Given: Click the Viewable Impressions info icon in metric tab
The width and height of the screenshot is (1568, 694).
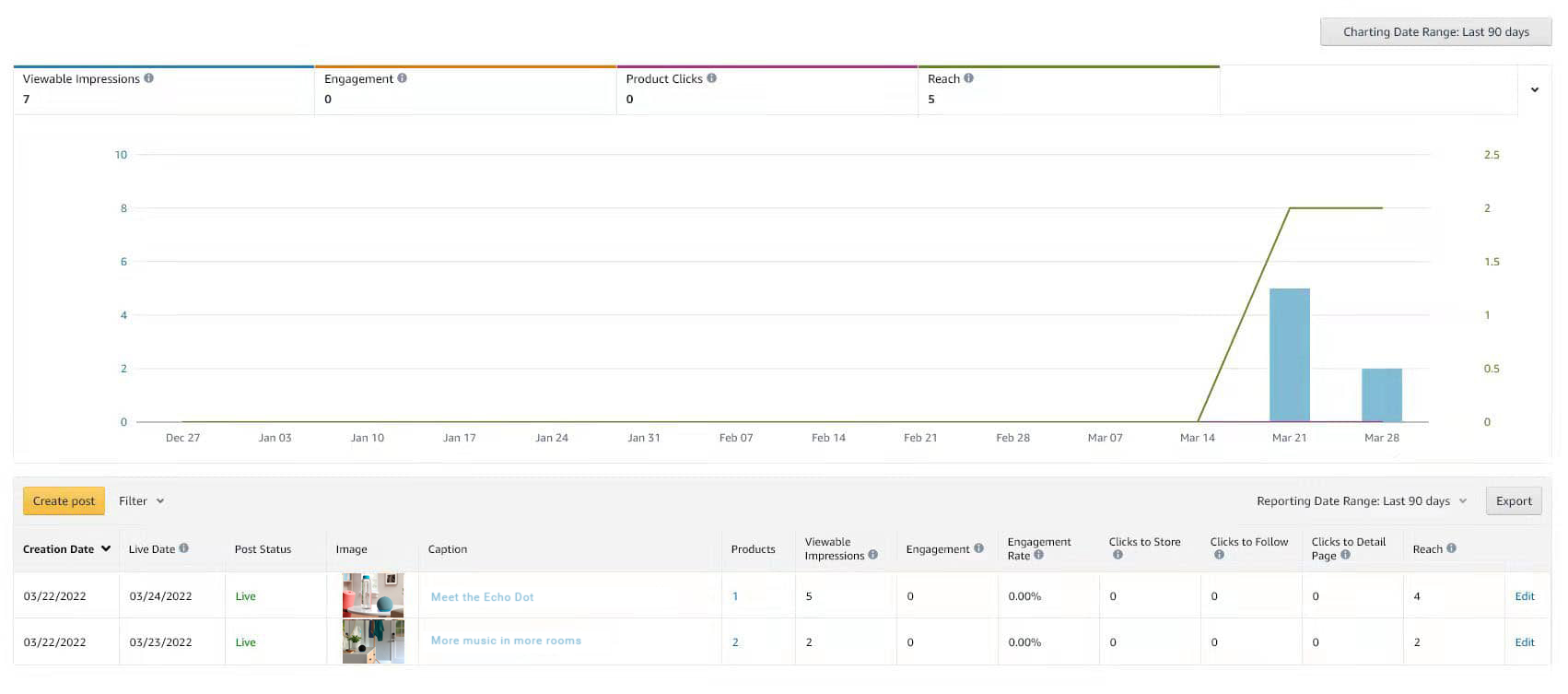Looking at the screenshot, I should tap(149, 78).
